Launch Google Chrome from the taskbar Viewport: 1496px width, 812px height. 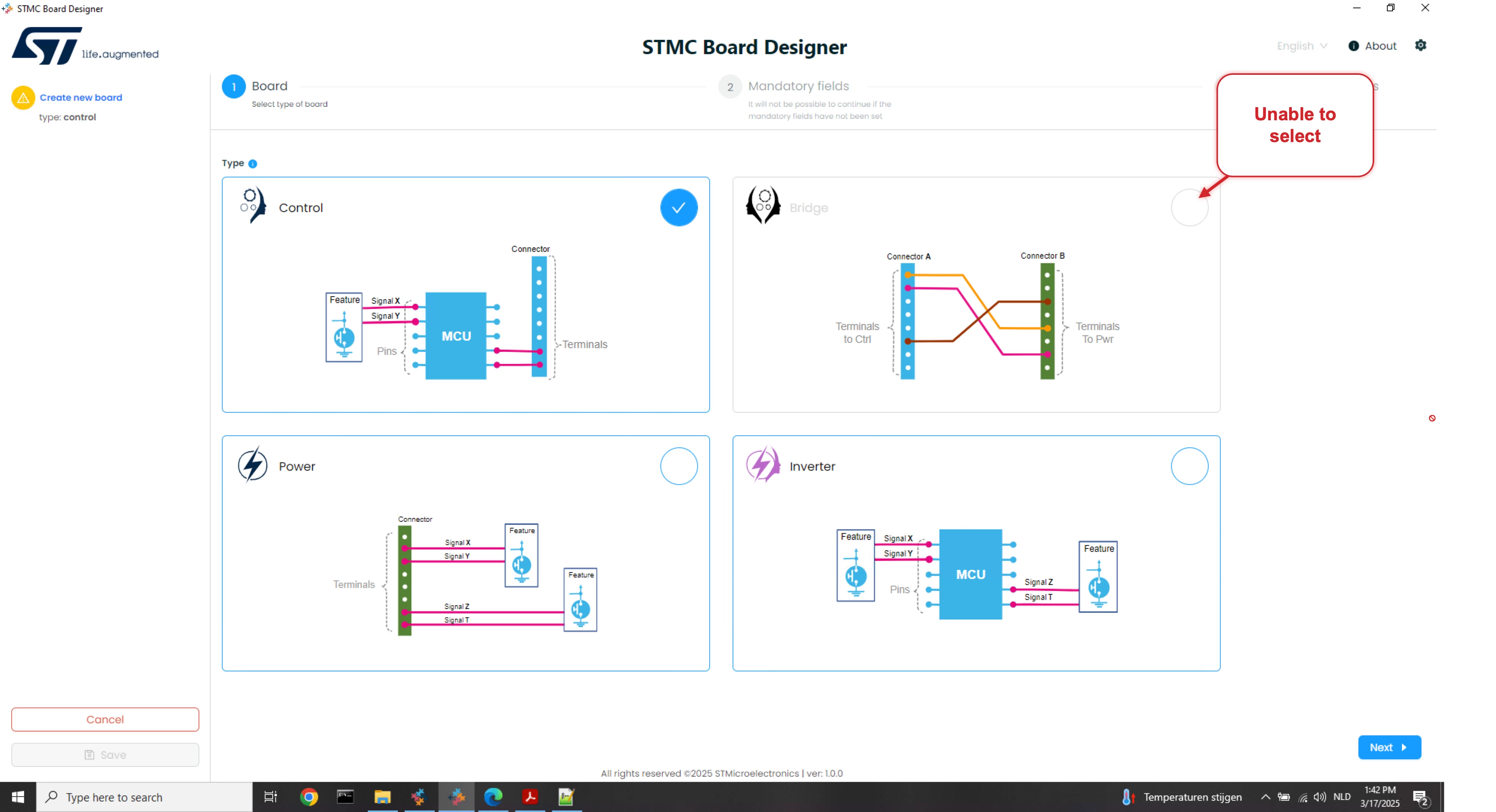309,797
